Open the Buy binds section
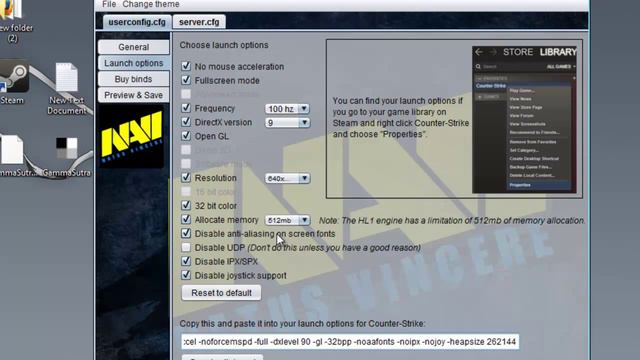 [x=133, y=79]
